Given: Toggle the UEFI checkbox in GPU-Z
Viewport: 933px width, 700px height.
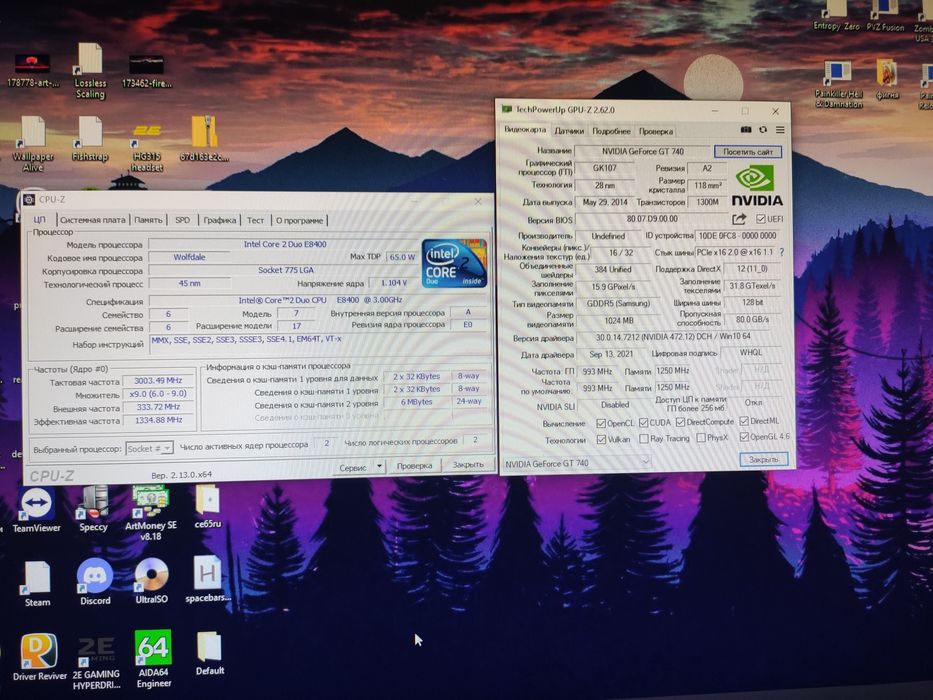Looking at the screenshot, I should click(x=760, y=219).
